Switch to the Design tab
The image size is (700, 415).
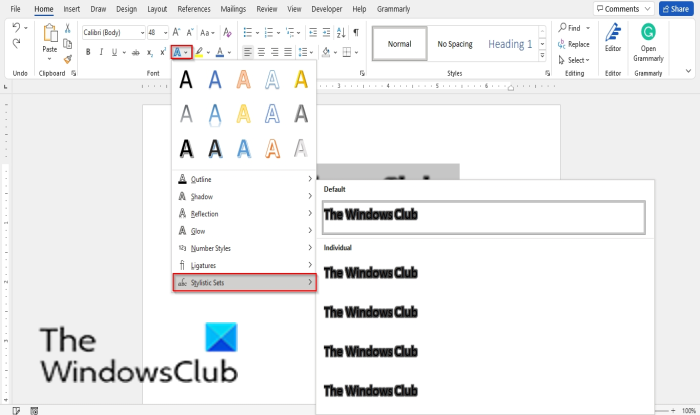pos(126,9)
